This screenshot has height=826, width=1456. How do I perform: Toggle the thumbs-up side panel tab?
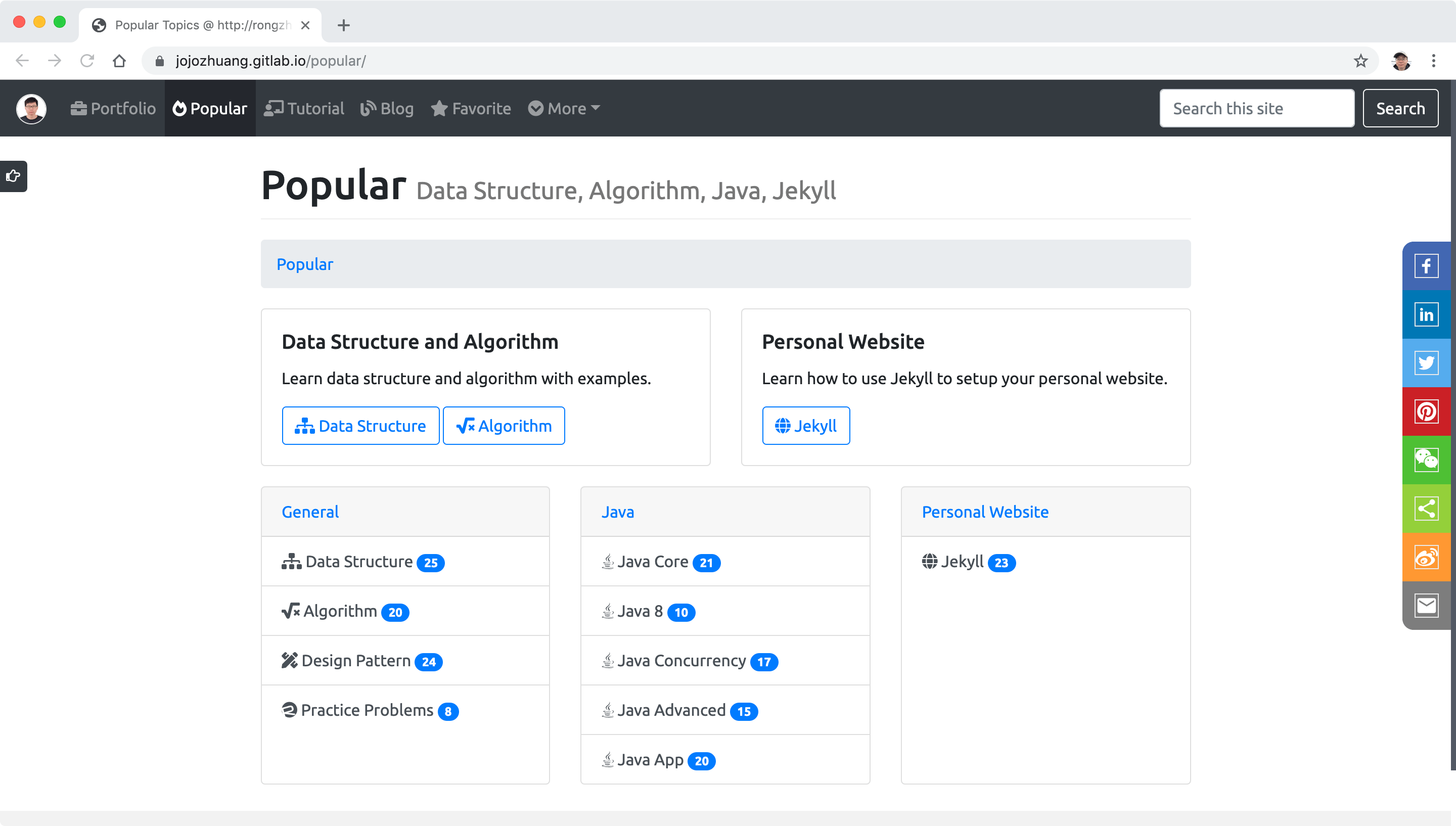(13, 176)
